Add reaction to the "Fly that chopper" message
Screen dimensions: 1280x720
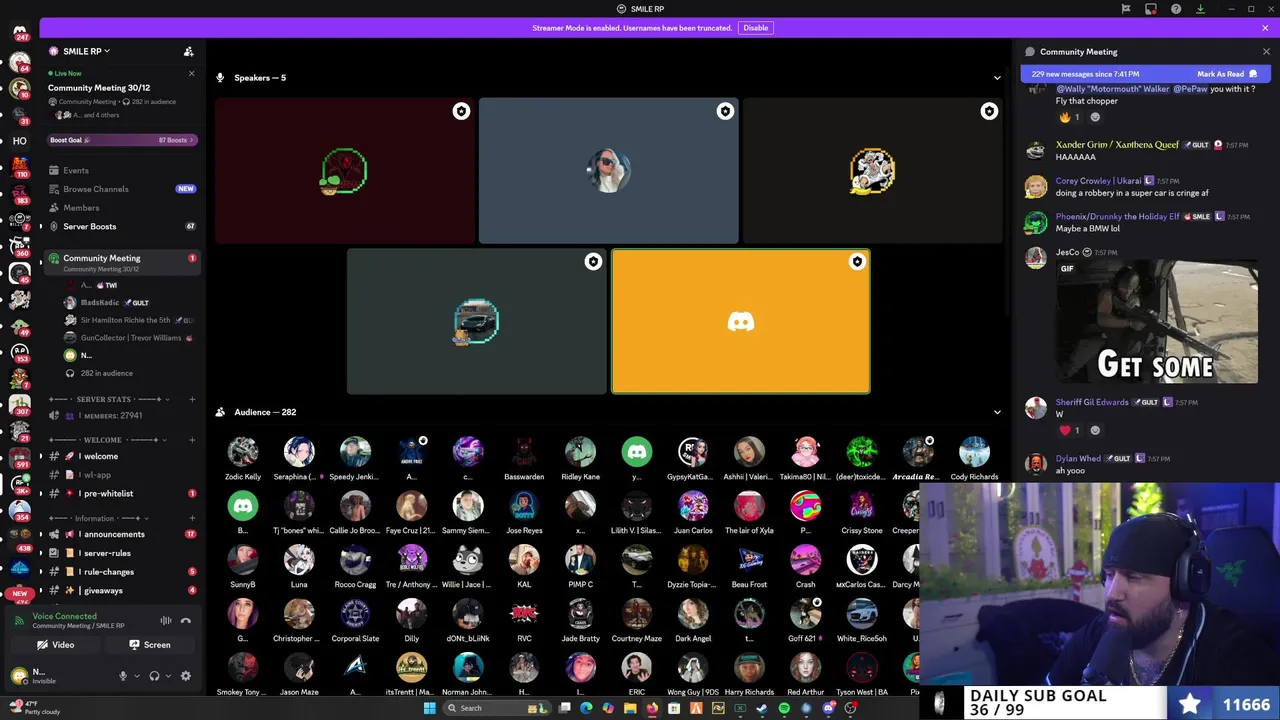pyautogui.click(x=1095, y=117)
